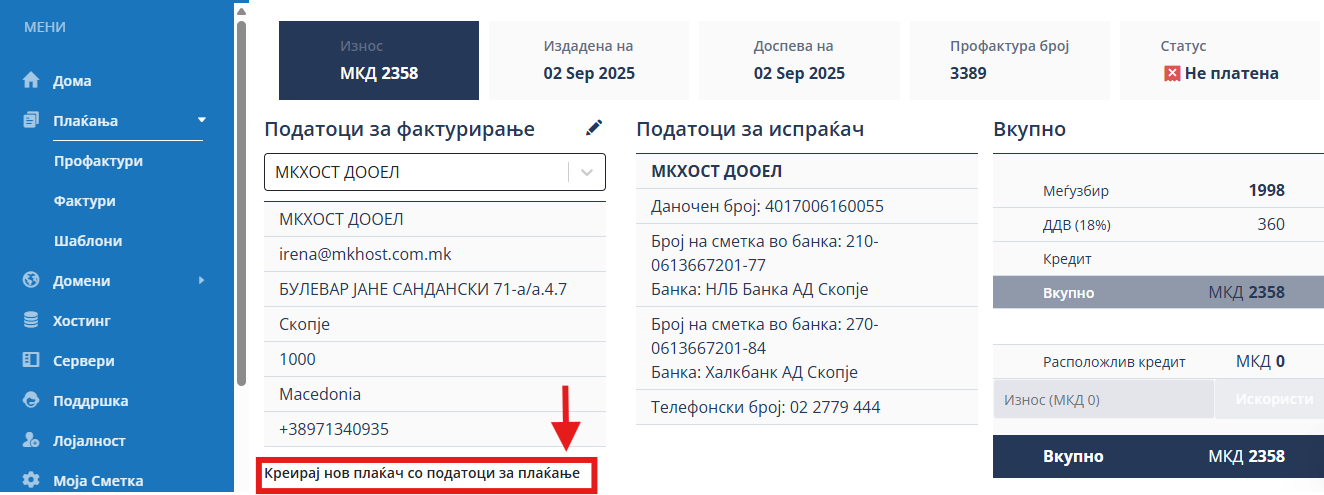Open Профактури in the sidebar
1324x495 pixels.
click(98, 161)
